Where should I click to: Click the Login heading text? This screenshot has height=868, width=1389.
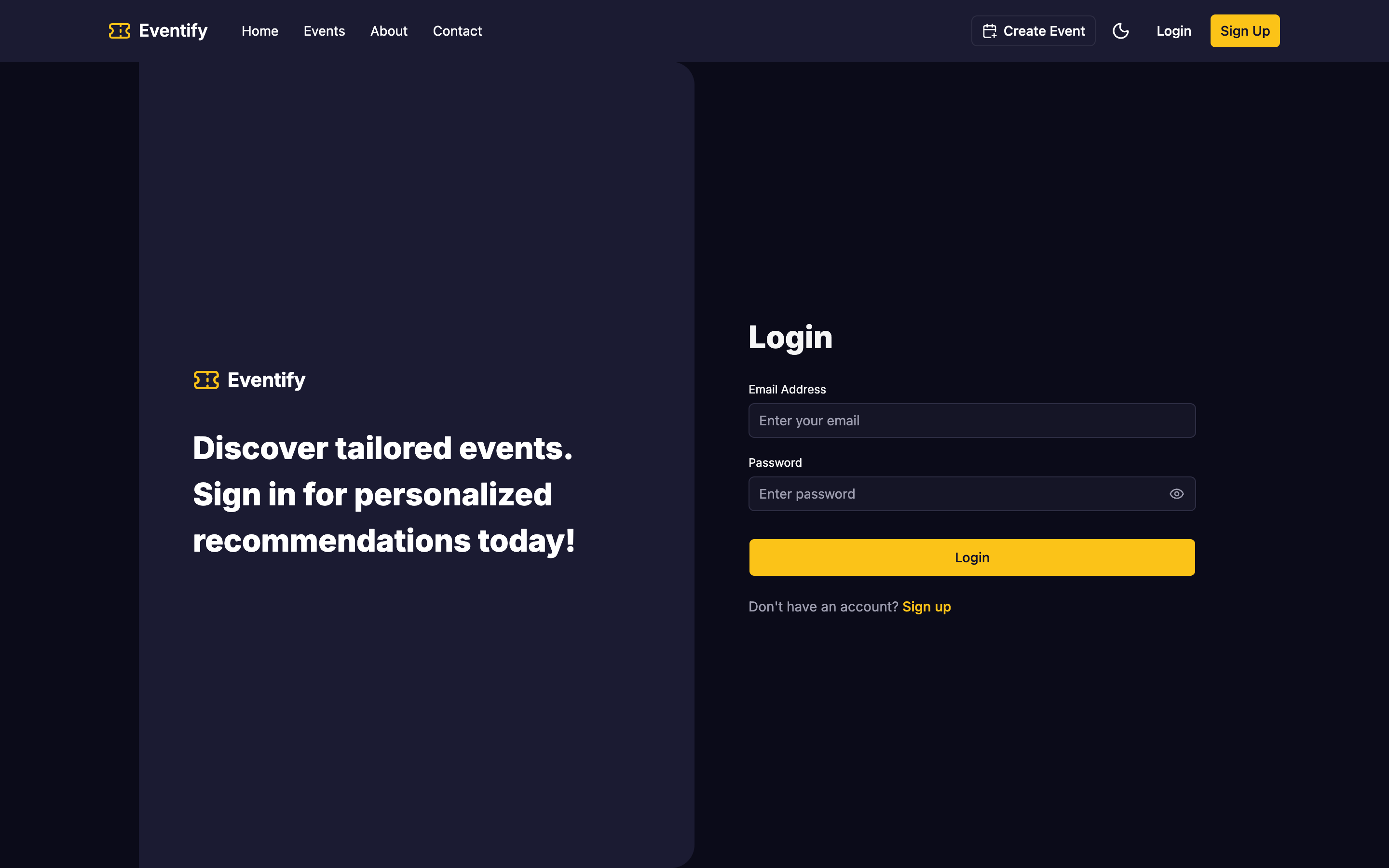[790, 337]
